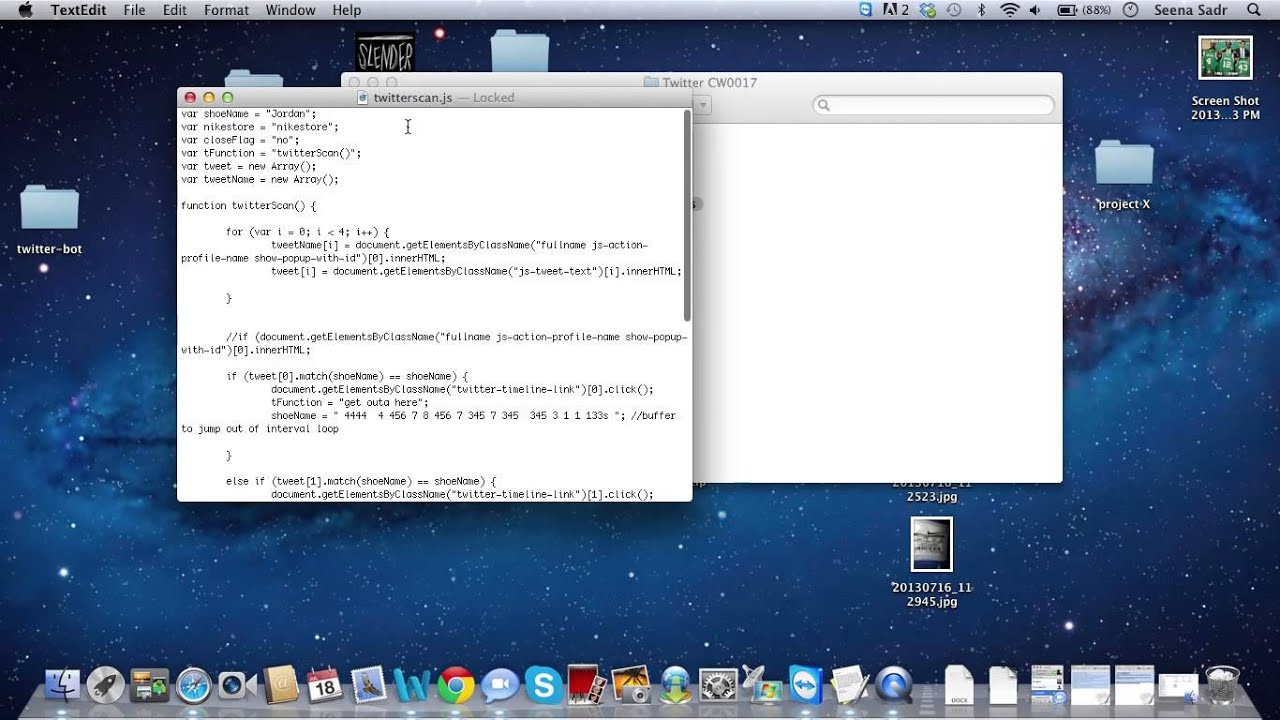
Task: Click the Time Machine menu bar icon
Action: pos(954,10)
